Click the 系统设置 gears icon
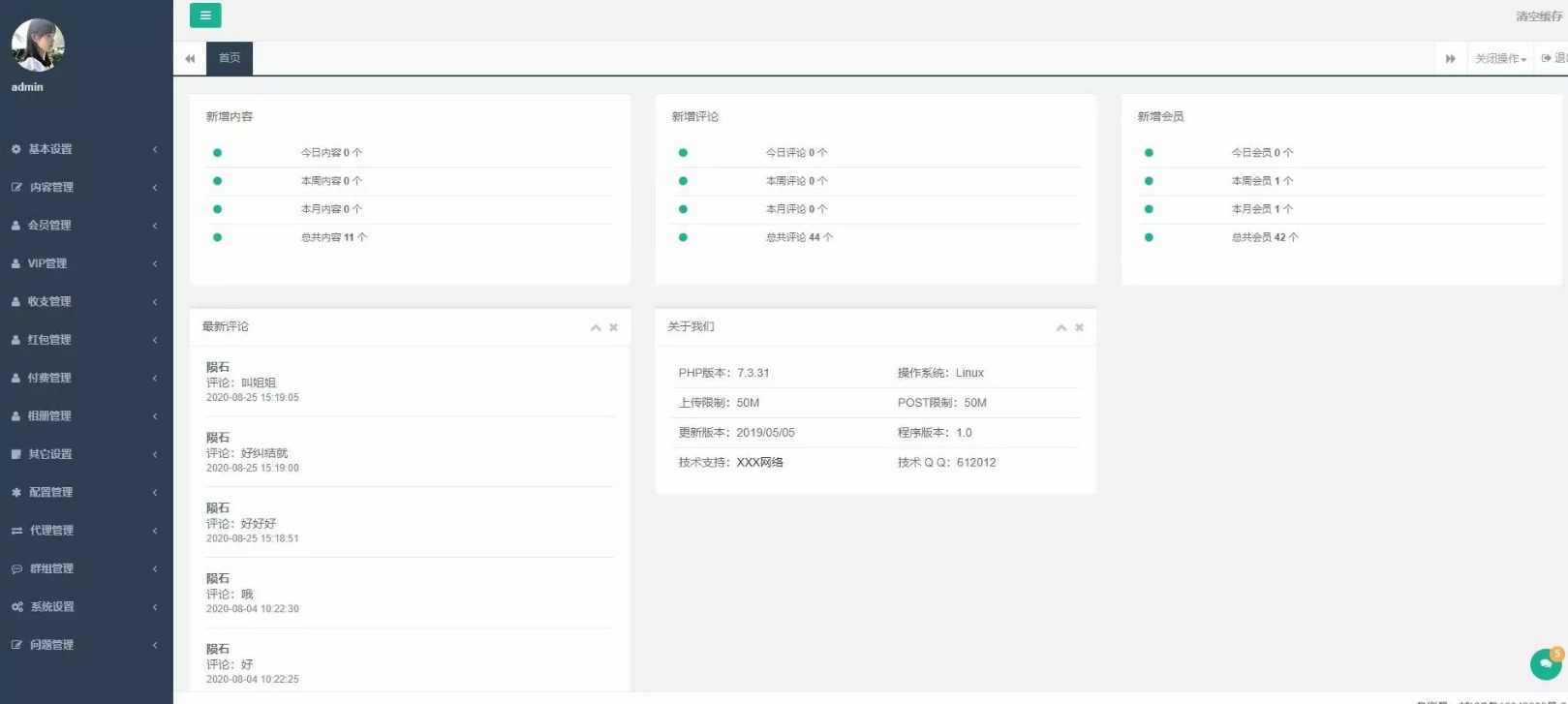Viewport: 1568px width, 704px height. point(16,607)
